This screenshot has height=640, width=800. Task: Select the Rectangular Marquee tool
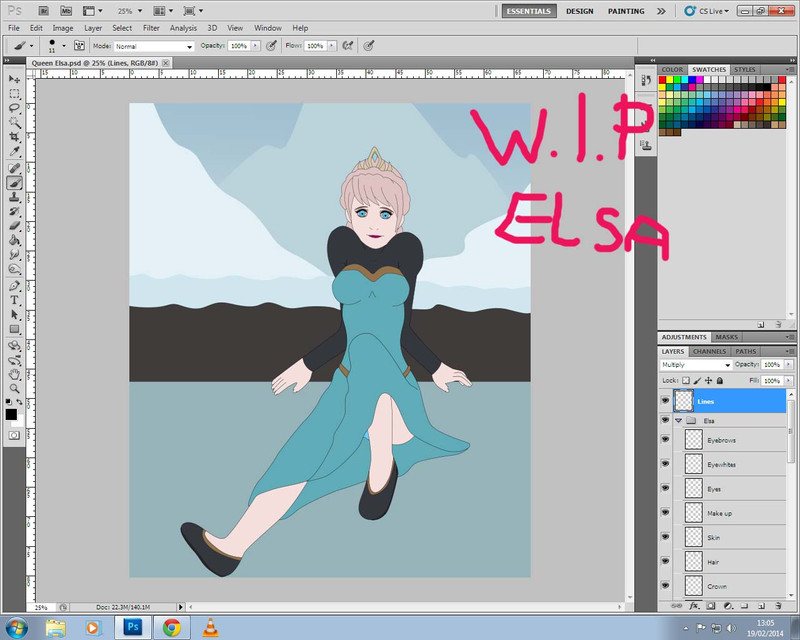pyautogui.click(x=14, y=94)
